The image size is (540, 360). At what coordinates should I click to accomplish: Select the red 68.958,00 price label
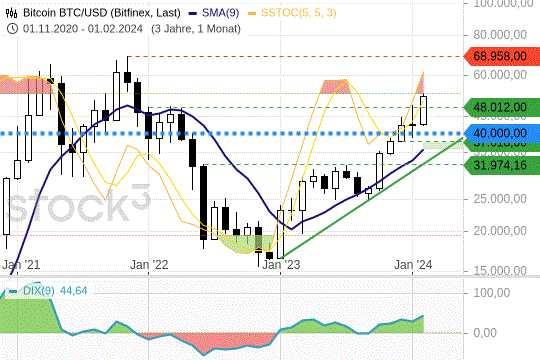pos(502,56)
